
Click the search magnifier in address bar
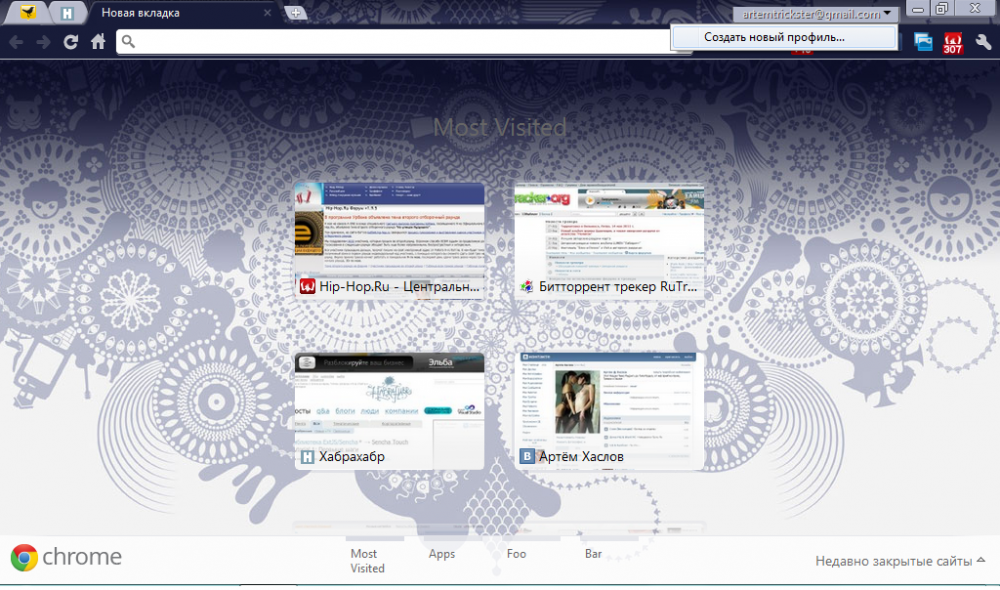pyautogui.click(x=128, y=42)
